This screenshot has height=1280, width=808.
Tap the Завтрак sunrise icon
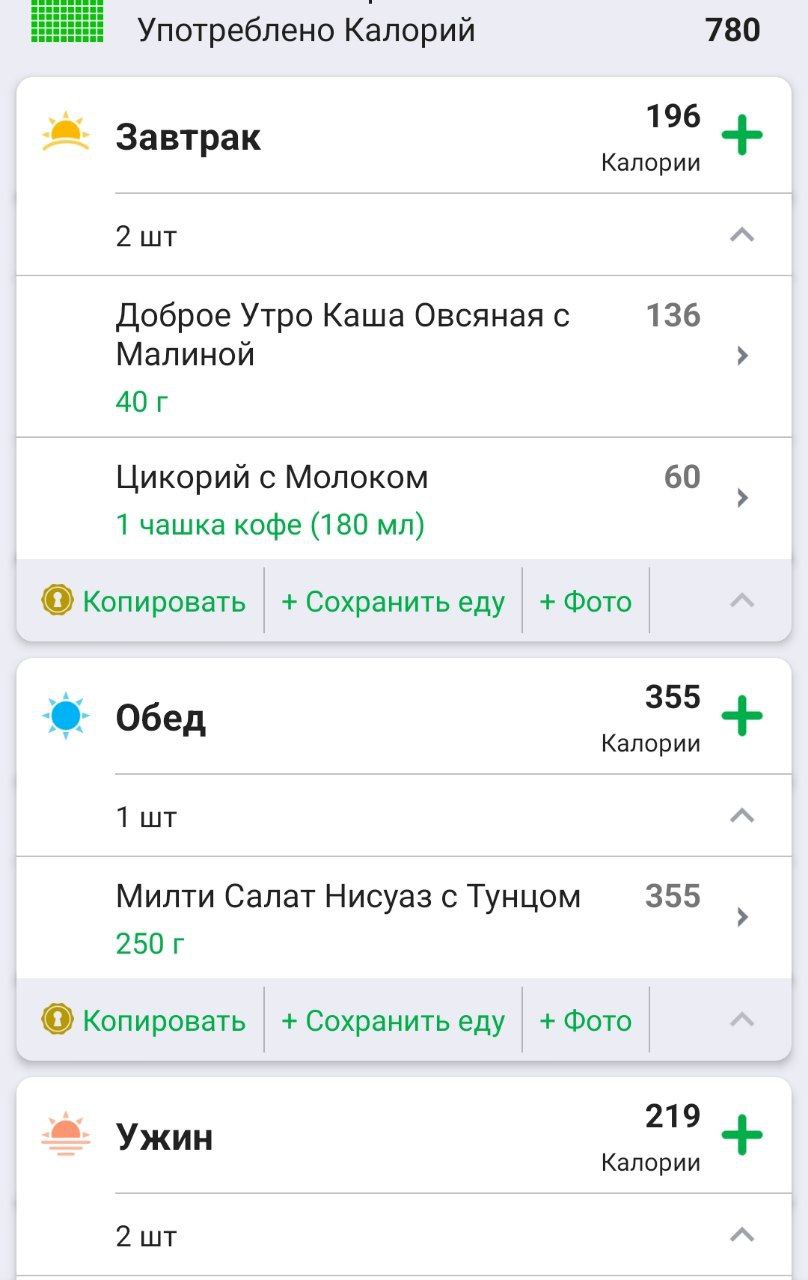click(66, 134)
